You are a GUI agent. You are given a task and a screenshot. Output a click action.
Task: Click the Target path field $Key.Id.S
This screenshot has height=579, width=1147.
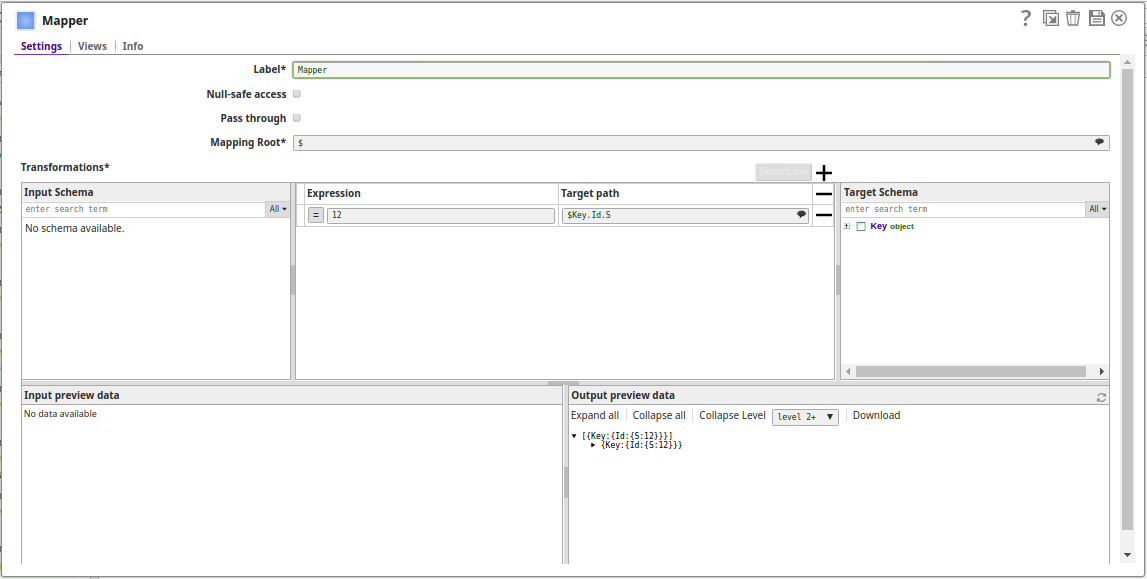pyautogui.click(x=685, y=216)
